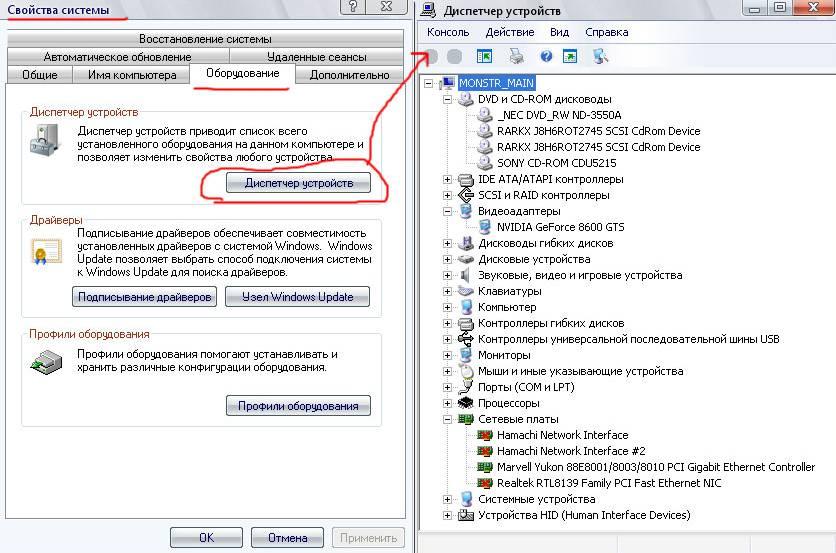Open the Вид menu

point(559,32)
